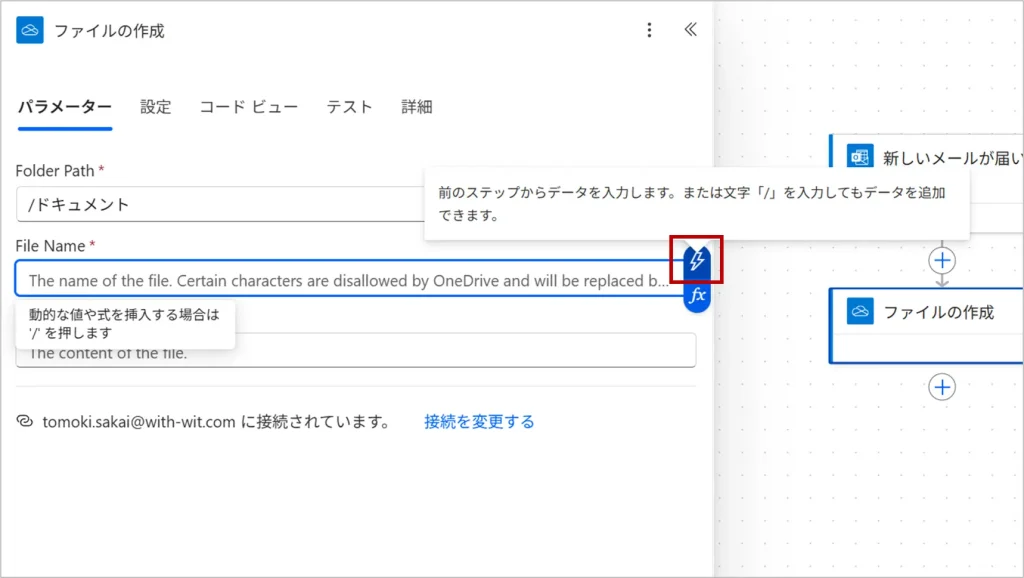Image resolution: width=1024 pixels, height=578 pixels.
Task: Click the OneDrive icon on ファイルの作成 card
Action: pyautogui.click(x=859, y=312)
